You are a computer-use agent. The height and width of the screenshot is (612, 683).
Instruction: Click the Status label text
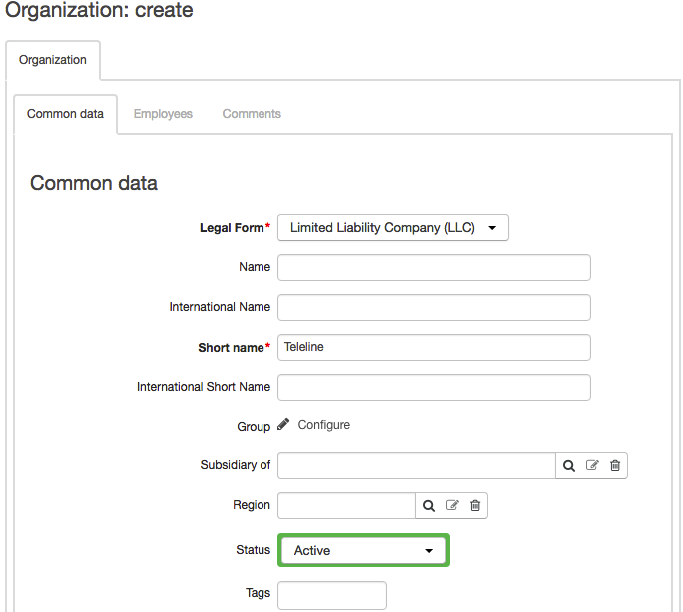click(253, 550)
